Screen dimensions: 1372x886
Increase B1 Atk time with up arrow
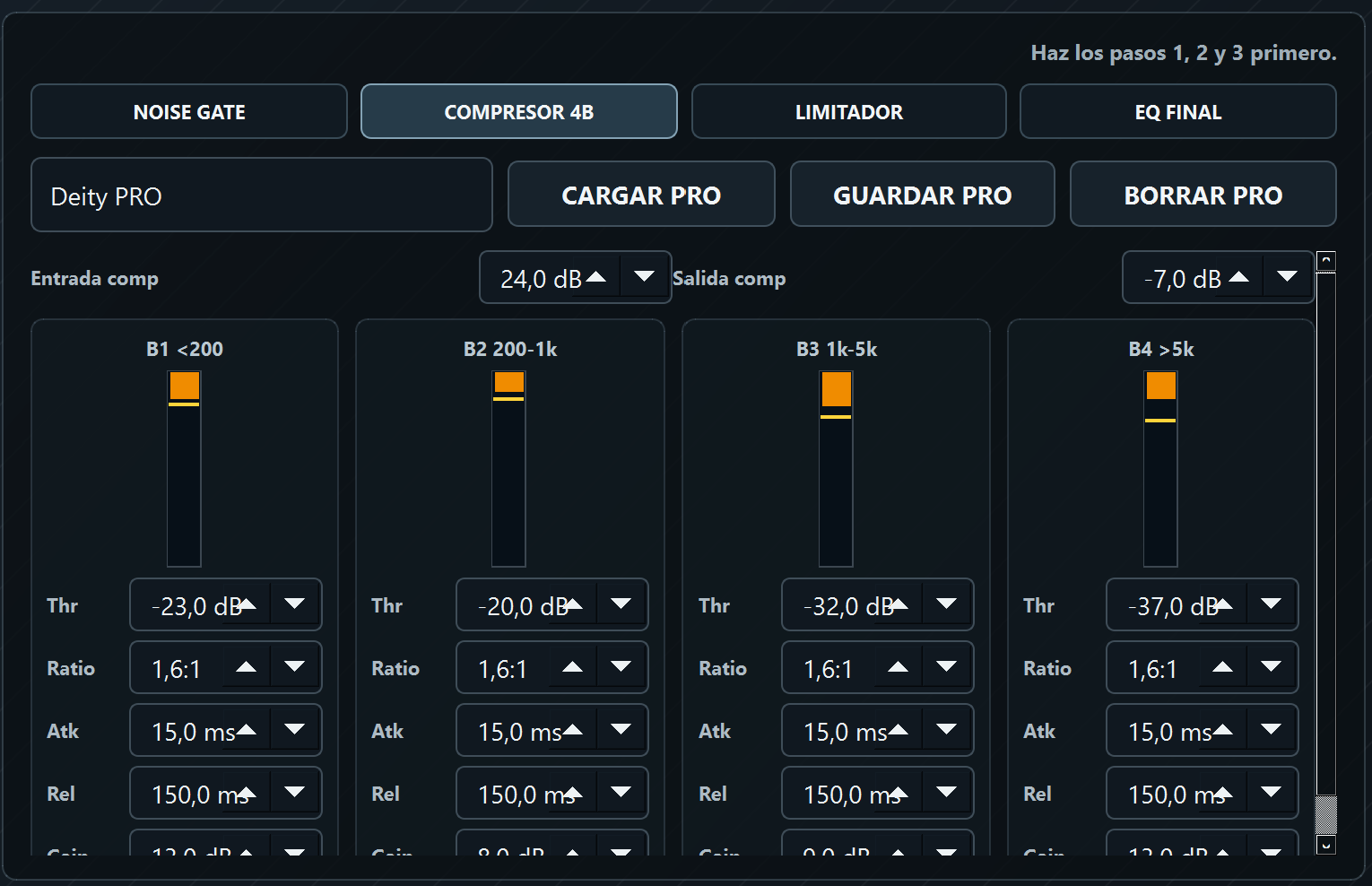(247, 730)
